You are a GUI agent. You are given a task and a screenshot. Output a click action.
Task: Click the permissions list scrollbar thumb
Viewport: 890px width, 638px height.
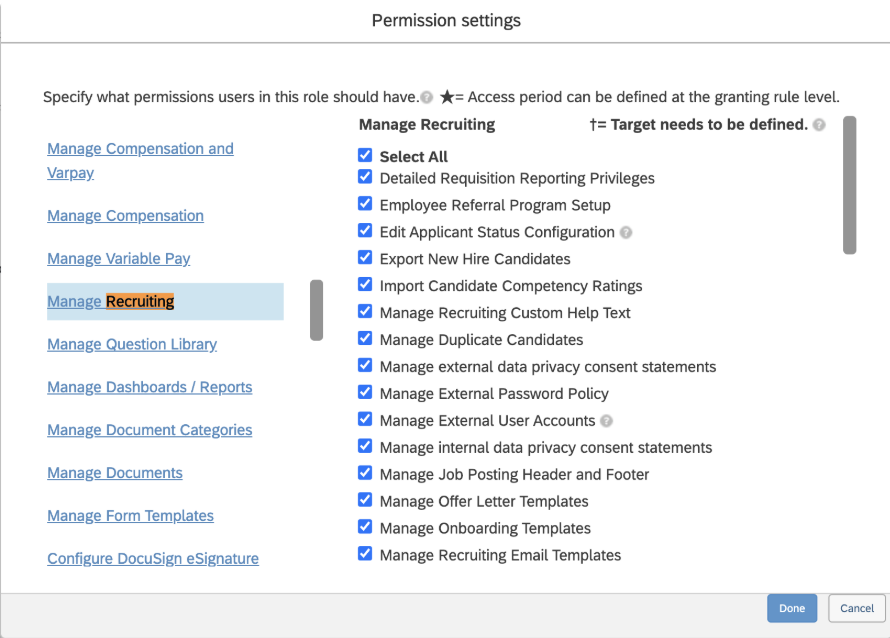point(850,185)
